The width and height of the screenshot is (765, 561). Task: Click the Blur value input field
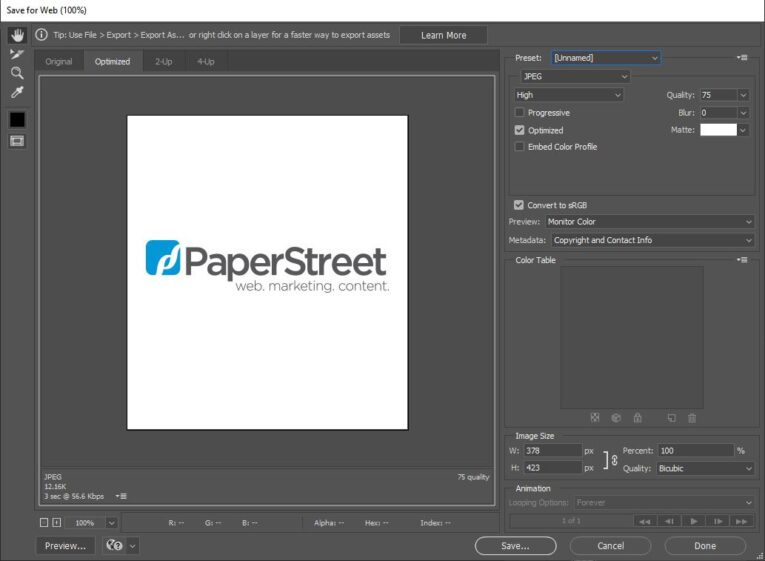[x=718, y=113]
